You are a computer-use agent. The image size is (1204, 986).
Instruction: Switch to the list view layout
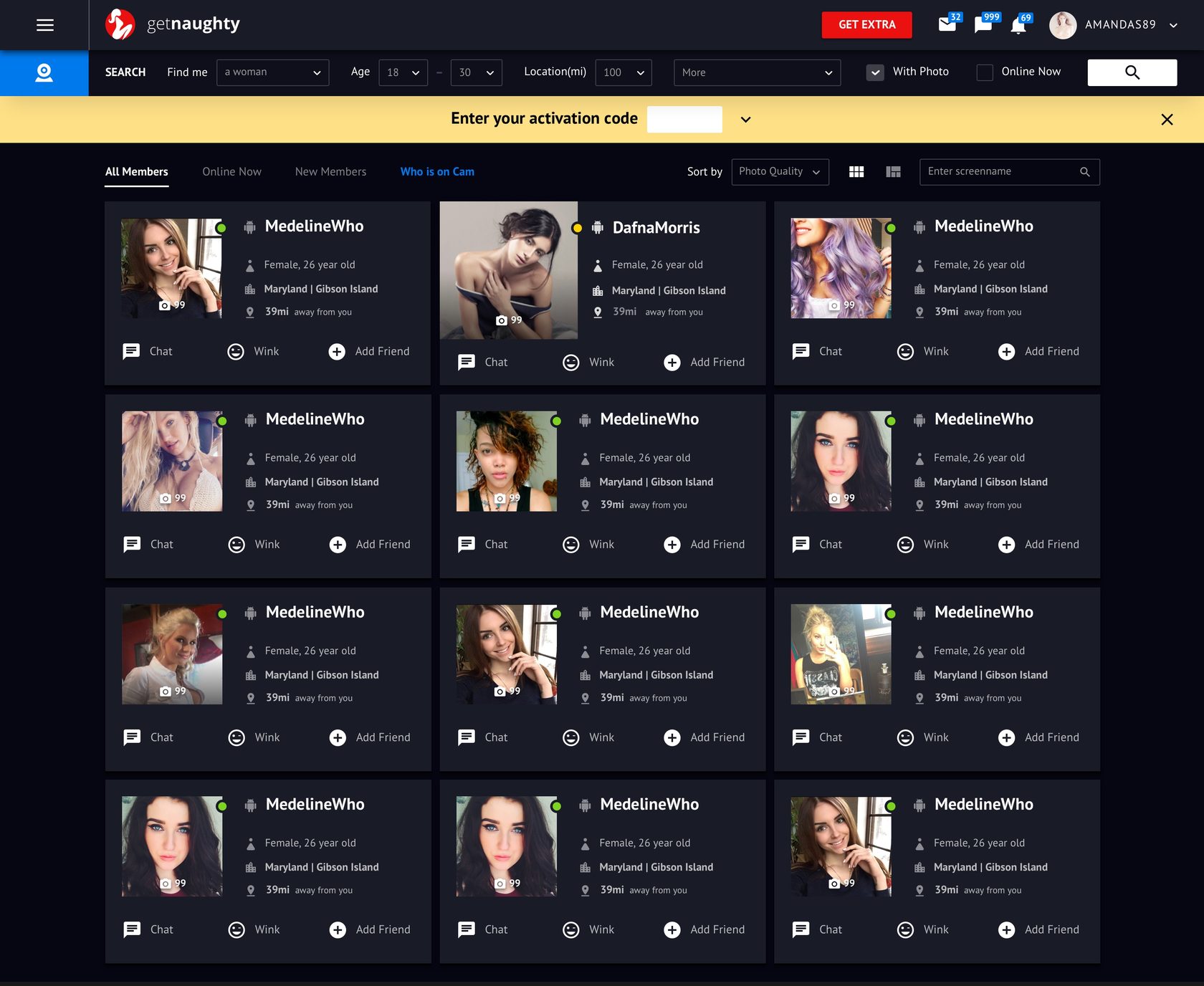tap(893, 172)
